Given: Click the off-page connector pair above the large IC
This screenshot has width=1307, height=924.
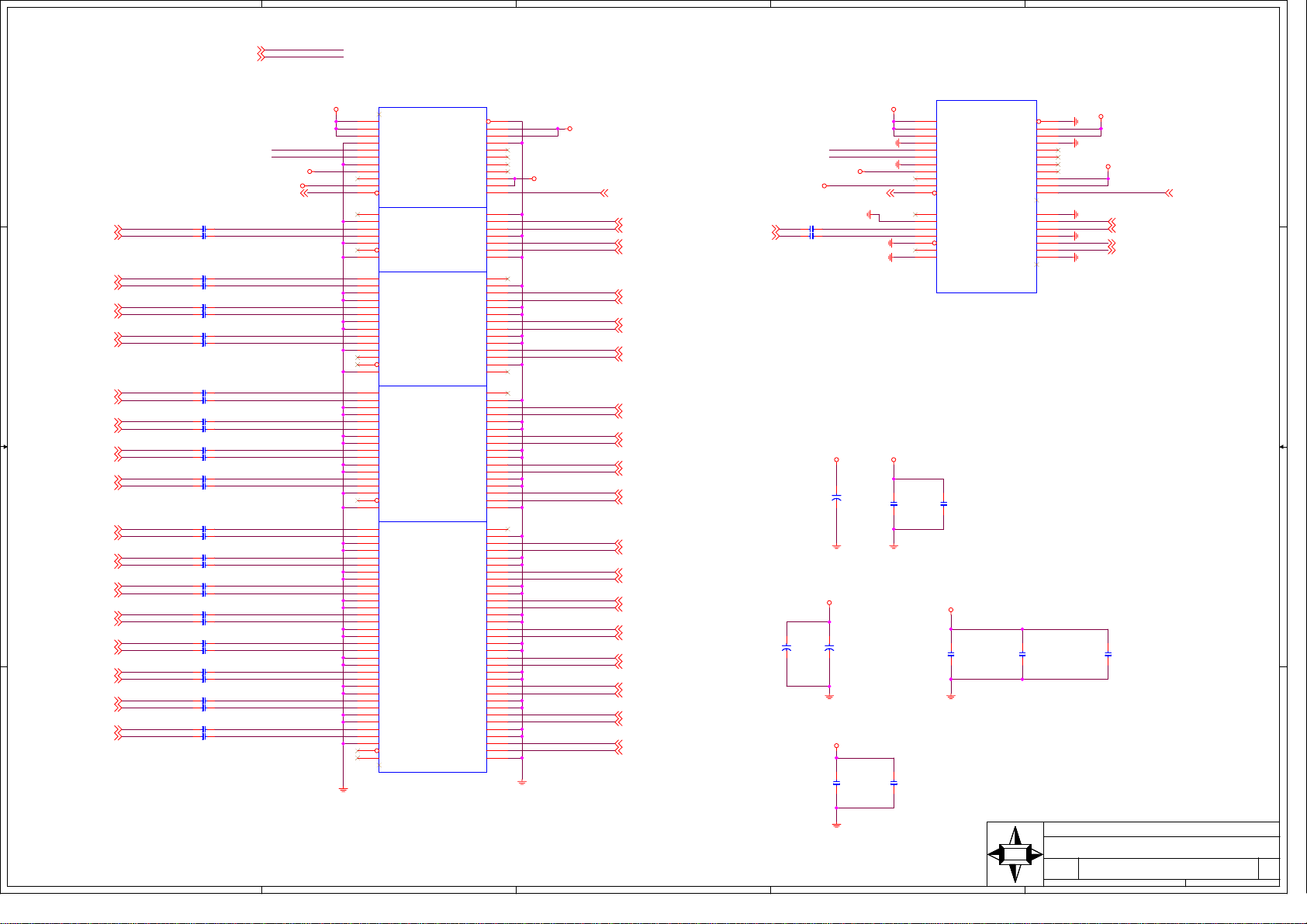Looking at the screenshot, I should (x=261, y=54).
